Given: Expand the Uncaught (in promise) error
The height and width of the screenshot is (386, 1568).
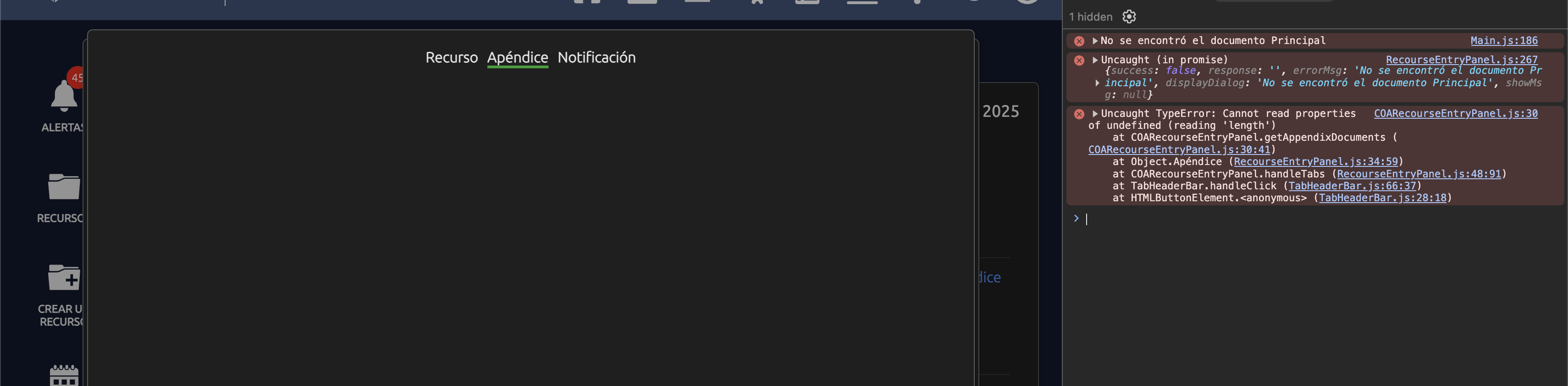Looking at the screenshot, I should click(x=1095, y=60).
